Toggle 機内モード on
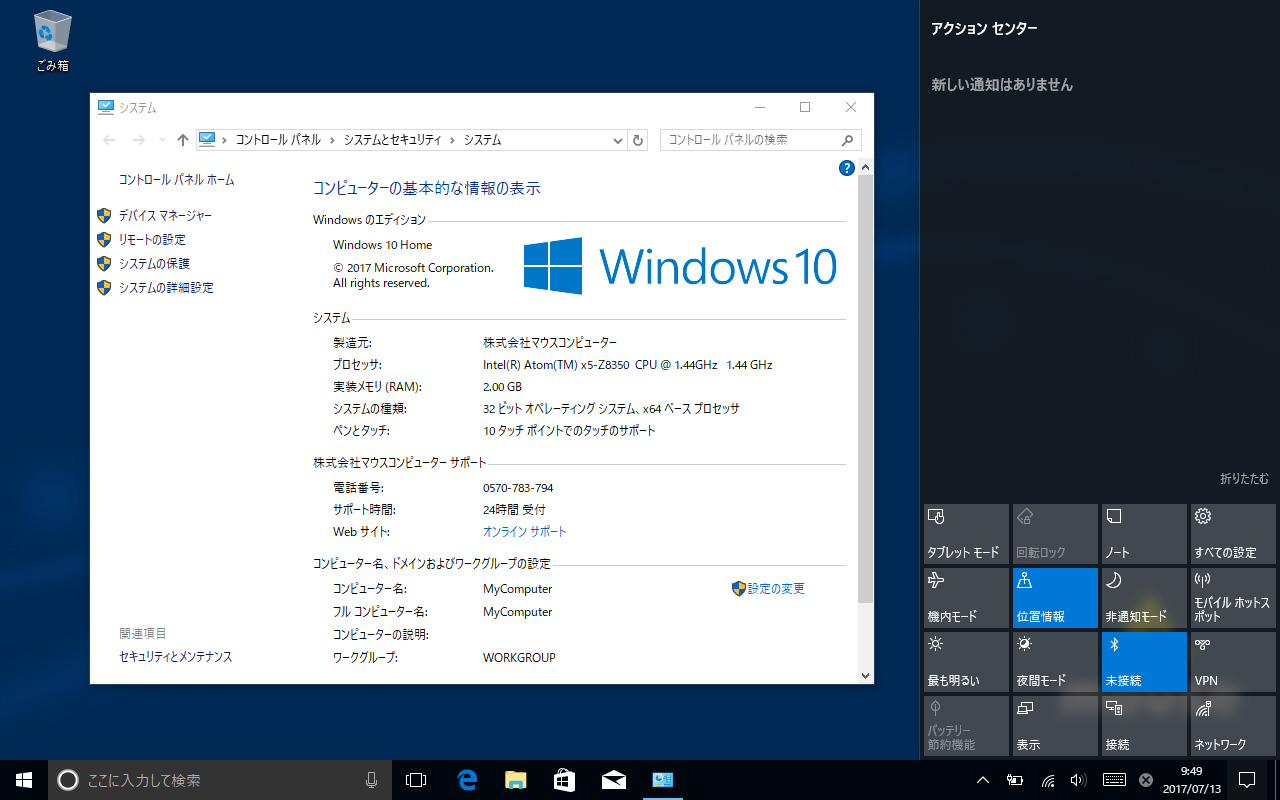This screenshot has width=1280, height=800. click(966, 597)
